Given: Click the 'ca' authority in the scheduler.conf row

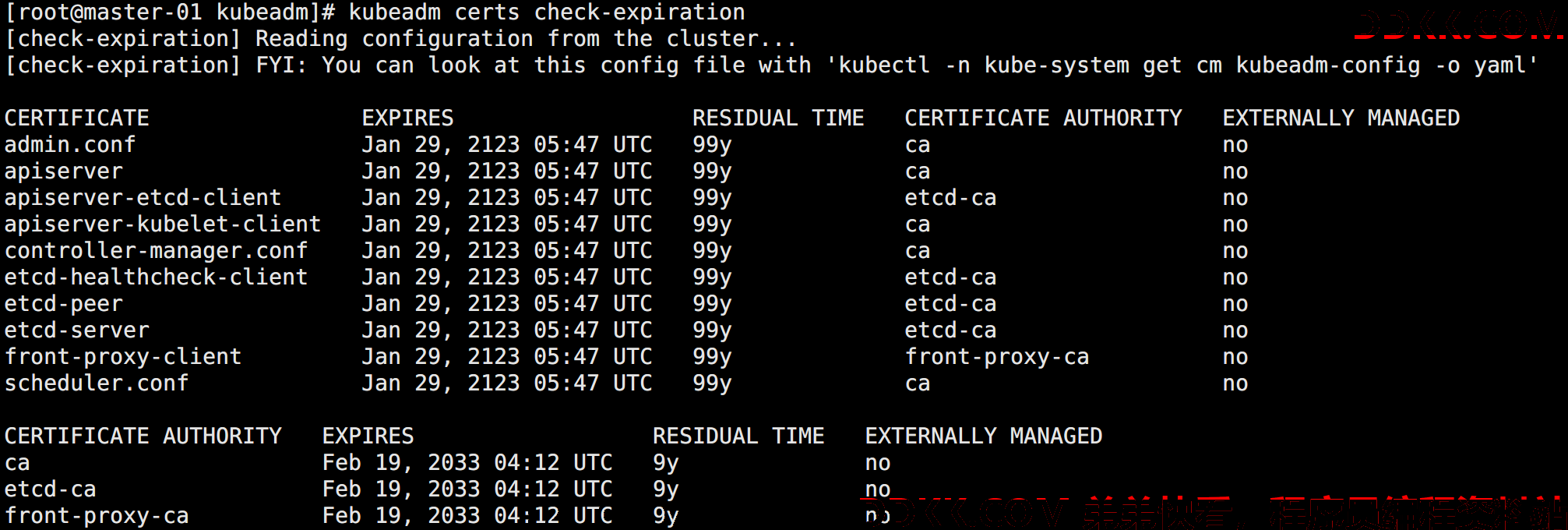Looking at the screenshot, I should [918, 384].
